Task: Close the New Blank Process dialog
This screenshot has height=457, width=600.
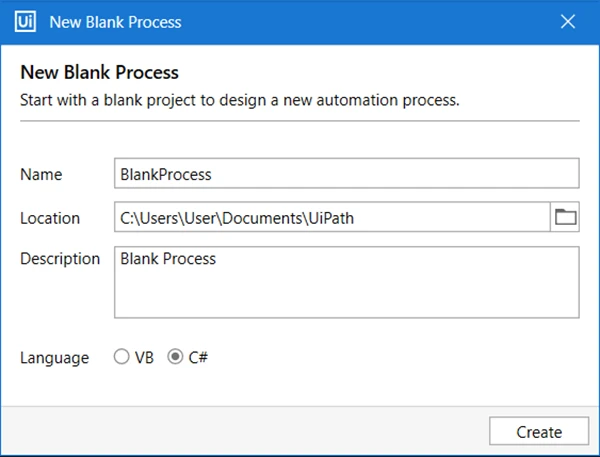Action: [568, 22]
